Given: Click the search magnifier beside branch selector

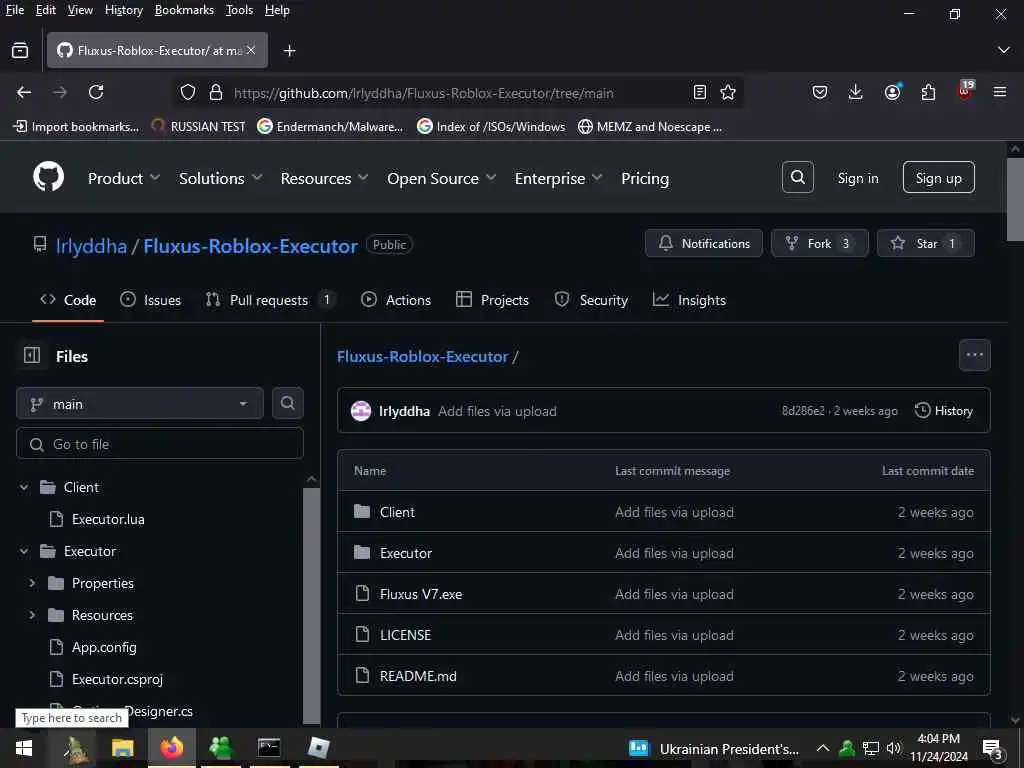Looking at the screenshot, I should click(287, 403).
